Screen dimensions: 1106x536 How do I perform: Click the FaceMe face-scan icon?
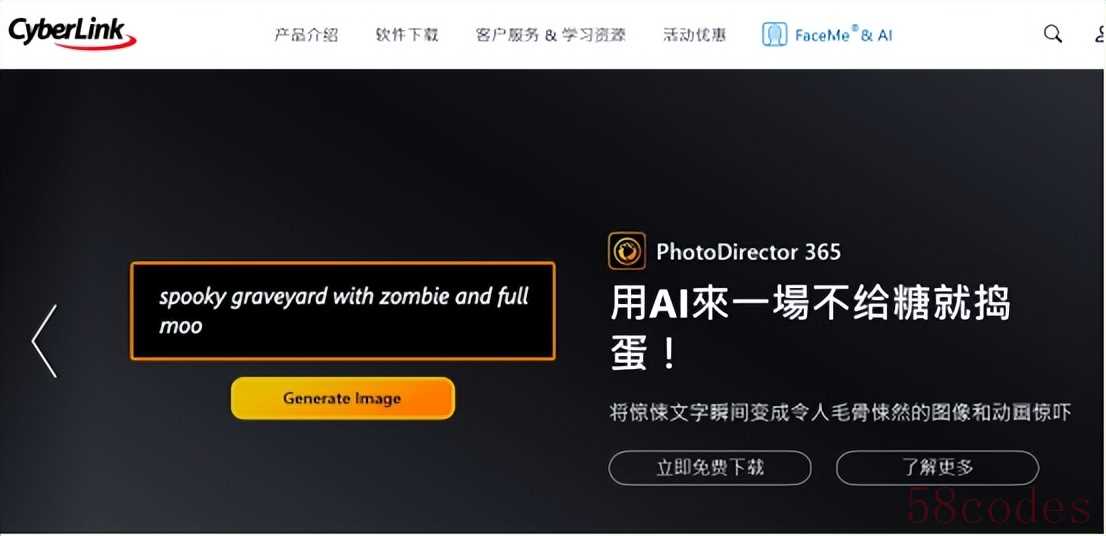tap(774, 35)
